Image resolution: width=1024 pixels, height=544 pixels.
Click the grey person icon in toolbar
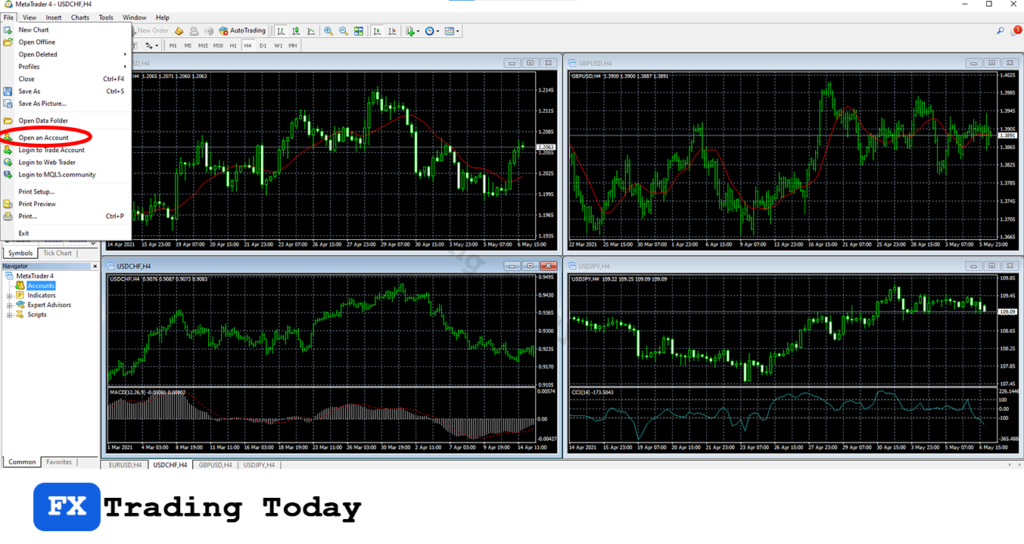[194, 31]
